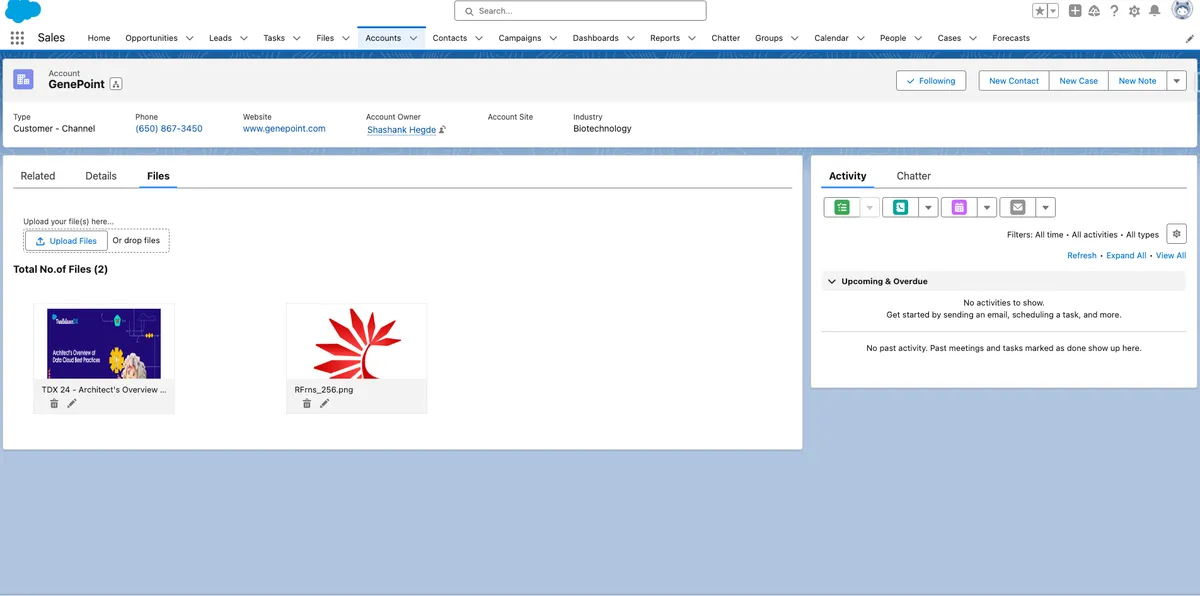
Task: Open the Opportunities tab dropdown chevron
Action: [189, 38]
